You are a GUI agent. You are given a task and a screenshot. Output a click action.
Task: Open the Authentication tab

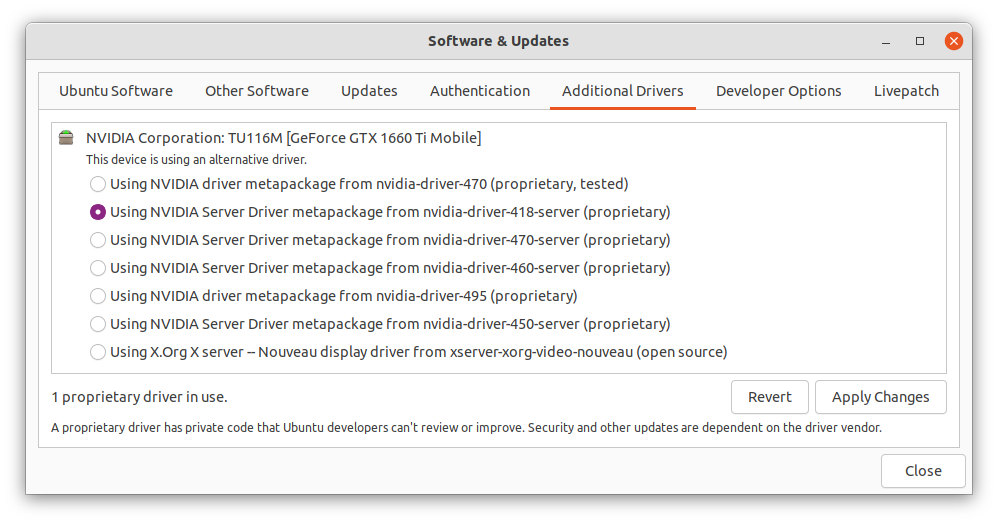480,91
